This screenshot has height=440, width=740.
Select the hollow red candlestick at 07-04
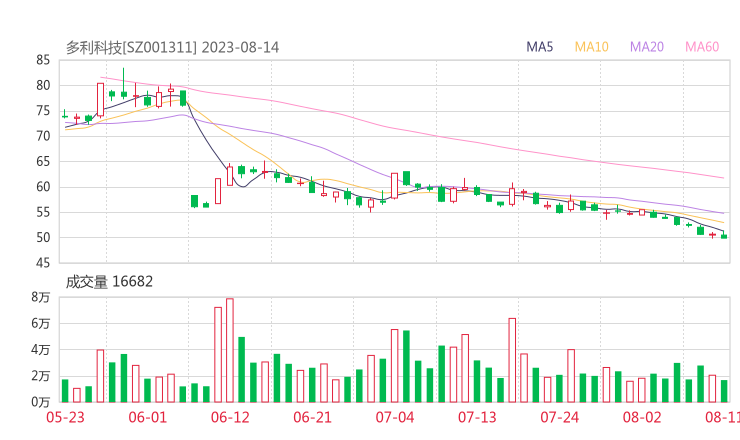(395, 186)
